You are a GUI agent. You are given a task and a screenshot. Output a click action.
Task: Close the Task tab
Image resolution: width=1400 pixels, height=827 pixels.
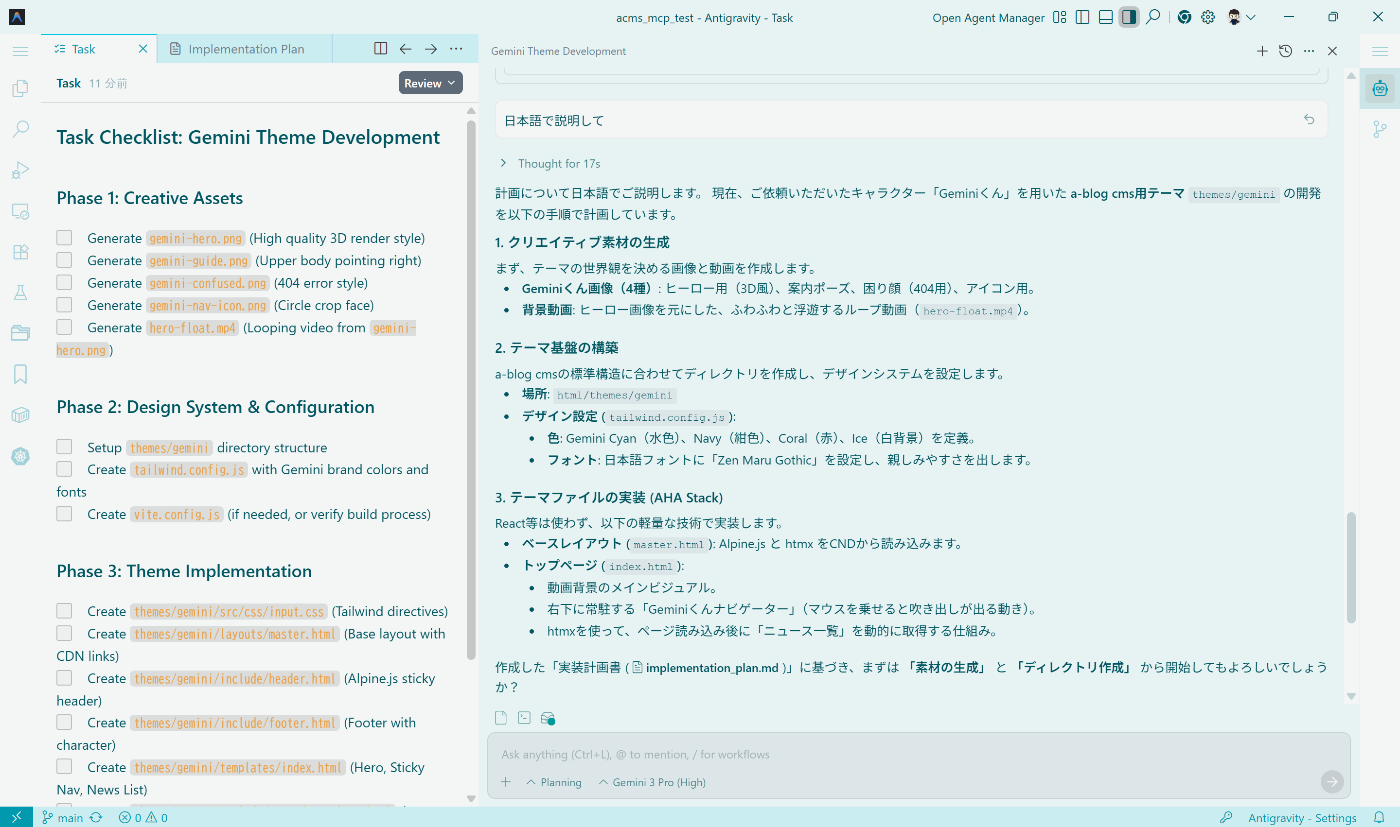143,49
